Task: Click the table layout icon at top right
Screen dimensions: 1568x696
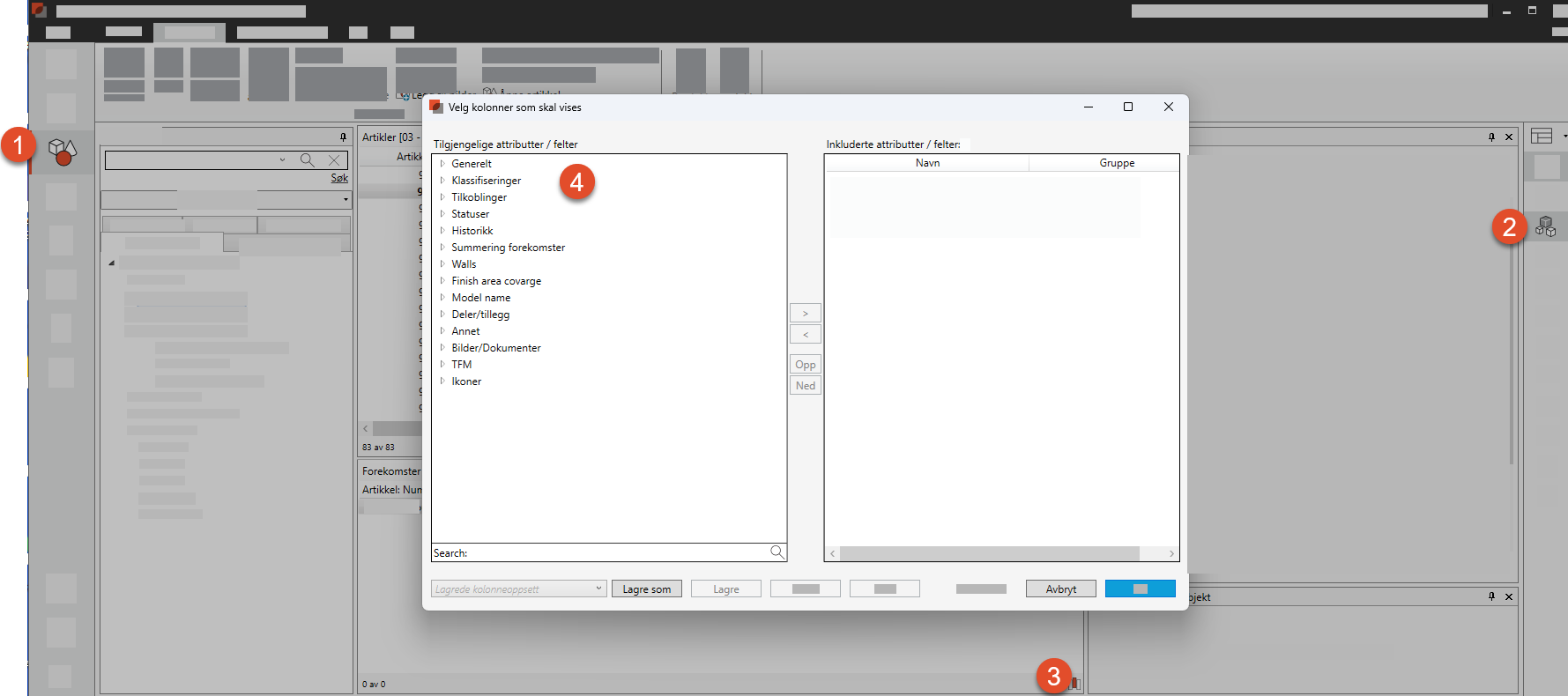Action: (1542, 136)
